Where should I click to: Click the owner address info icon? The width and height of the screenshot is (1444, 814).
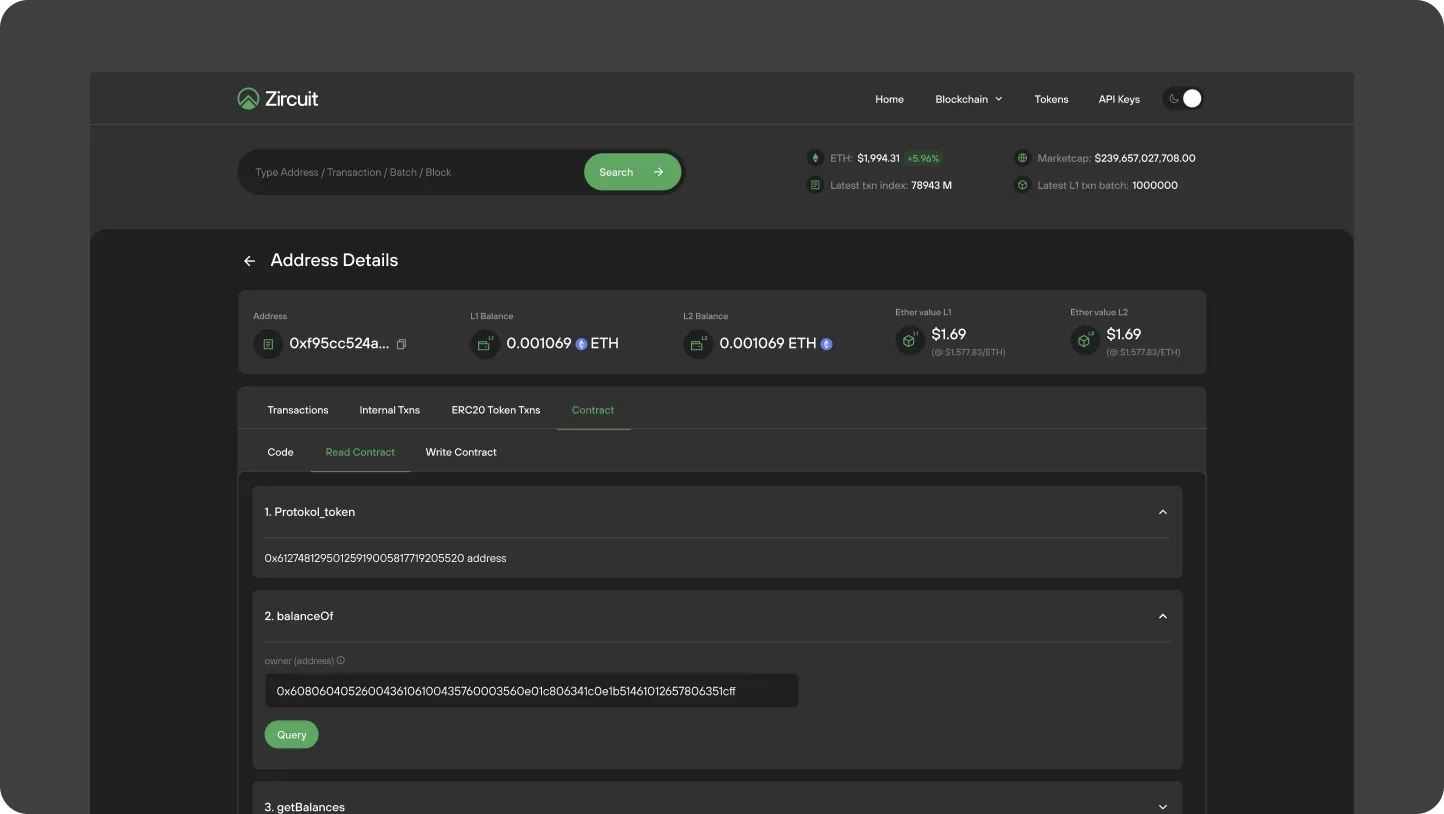(x=340, y=660)
